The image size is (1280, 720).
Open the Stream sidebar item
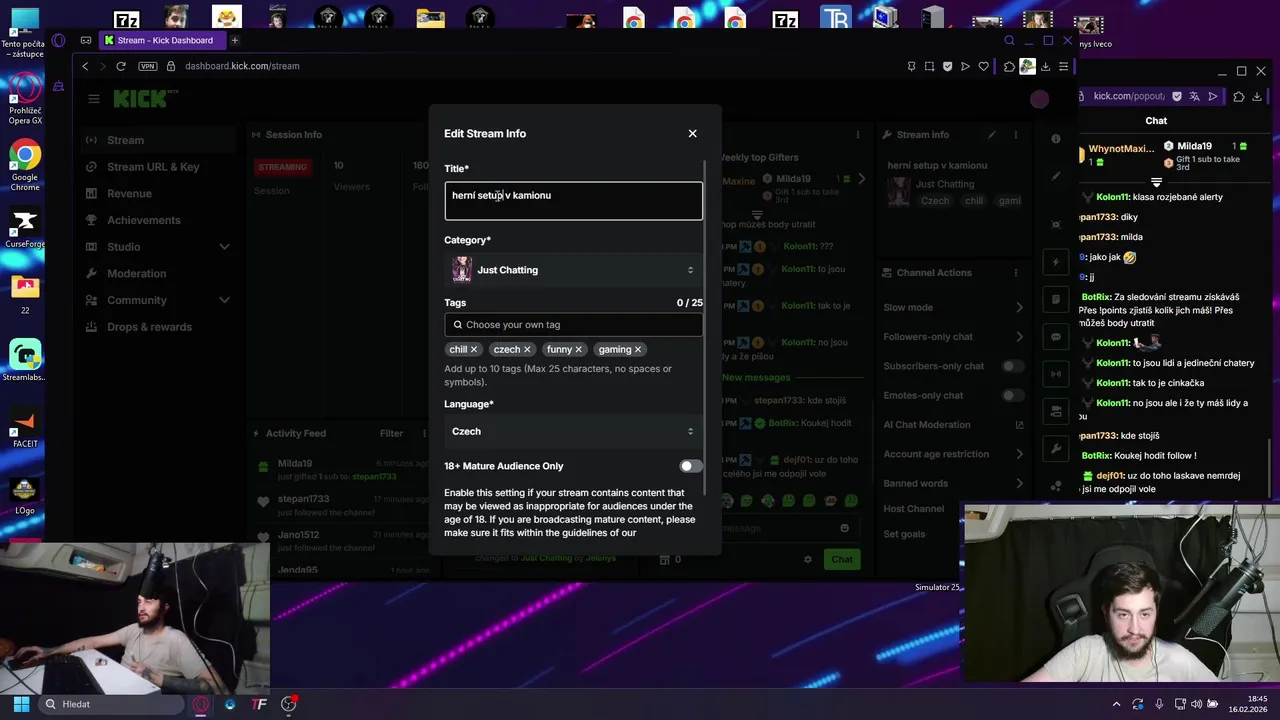pyautogui.click(x=160, y=140)
